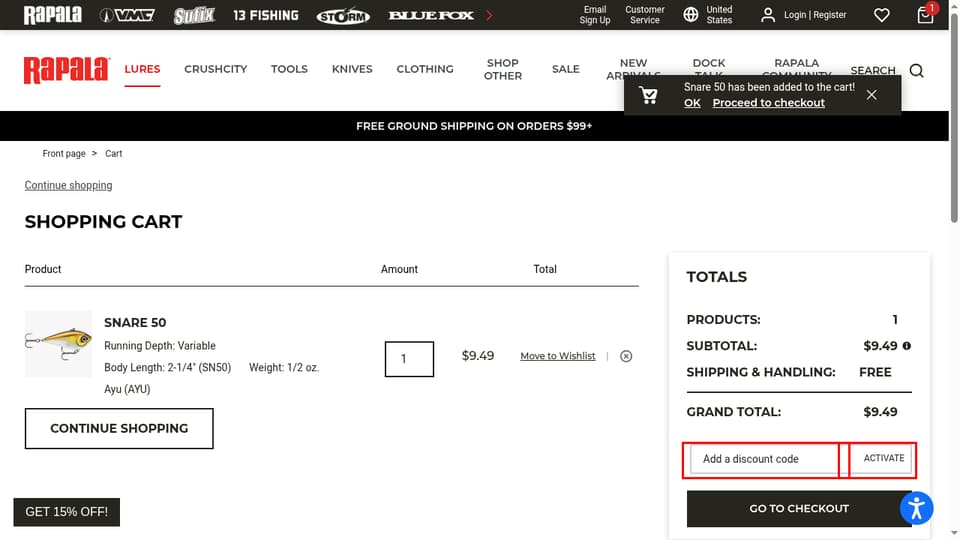Dismiss the cart notification with X

click(x=871, y=95)
